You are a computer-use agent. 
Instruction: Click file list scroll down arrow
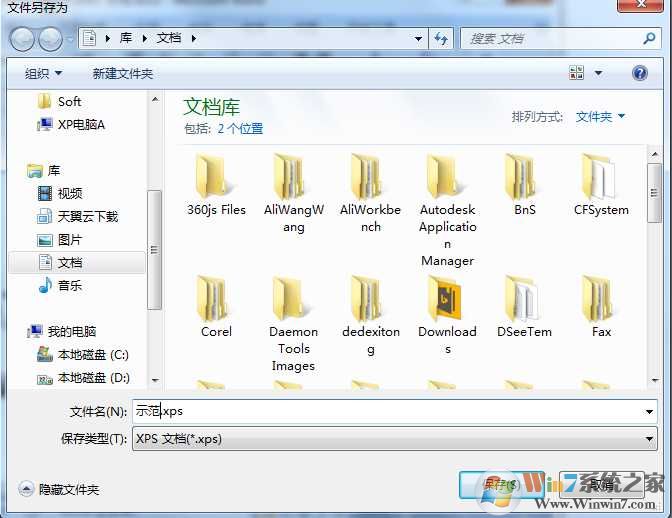[654, 380]
